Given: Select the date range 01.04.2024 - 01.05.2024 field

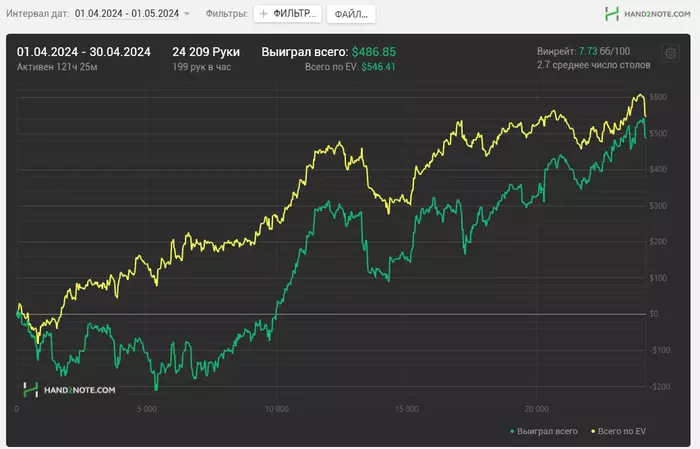Looking at the screenshot, I should 126,14.
